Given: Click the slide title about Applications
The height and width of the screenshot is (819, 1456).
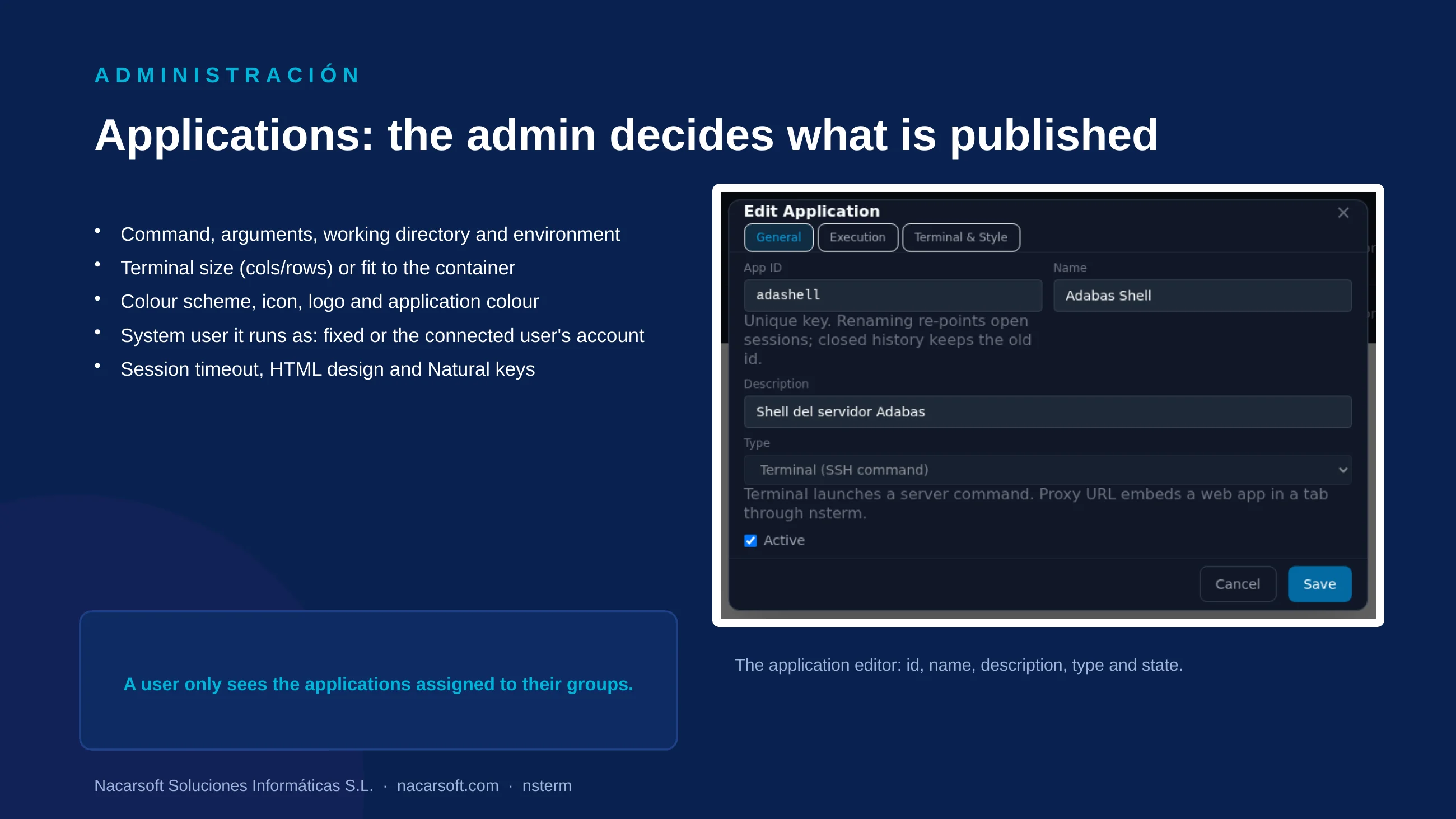Looking at the screenshot, I should point(626,135).
